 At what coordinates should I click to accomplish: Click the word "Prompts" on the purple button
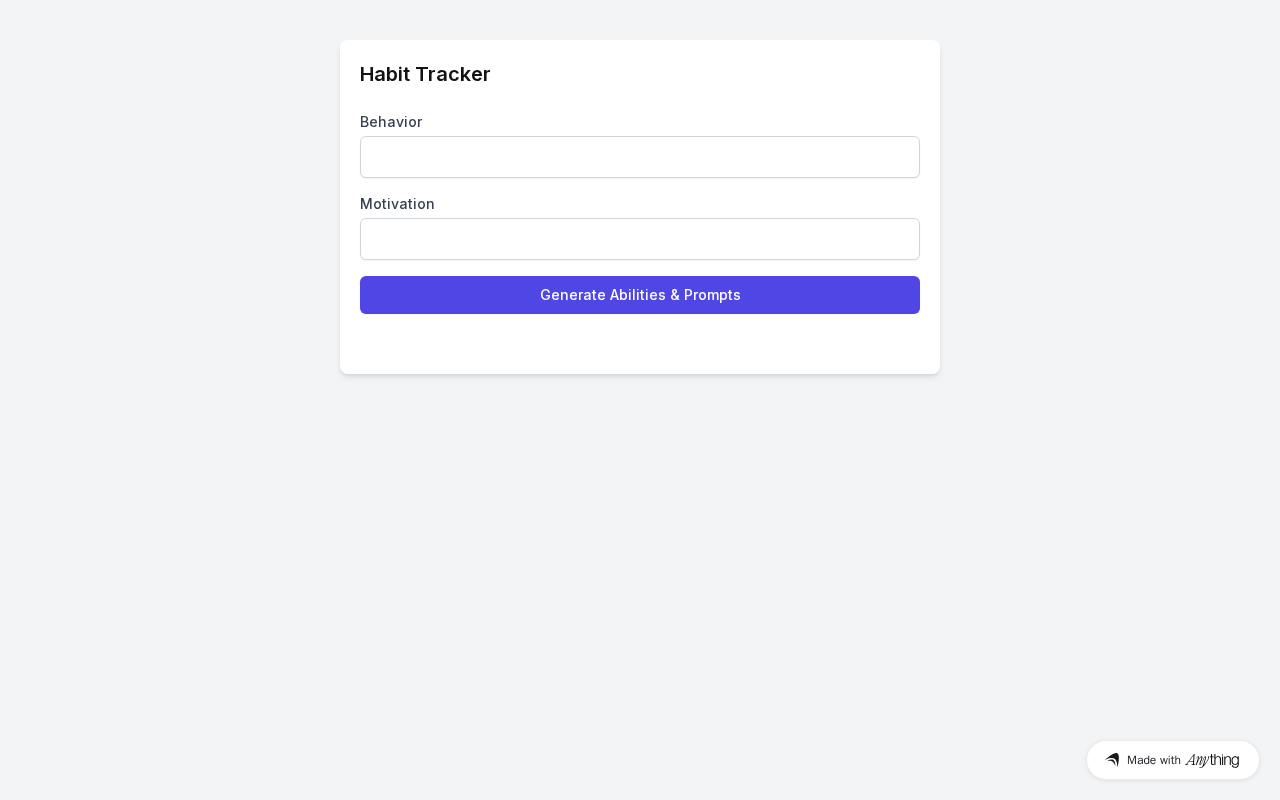(x=712, y=295)
